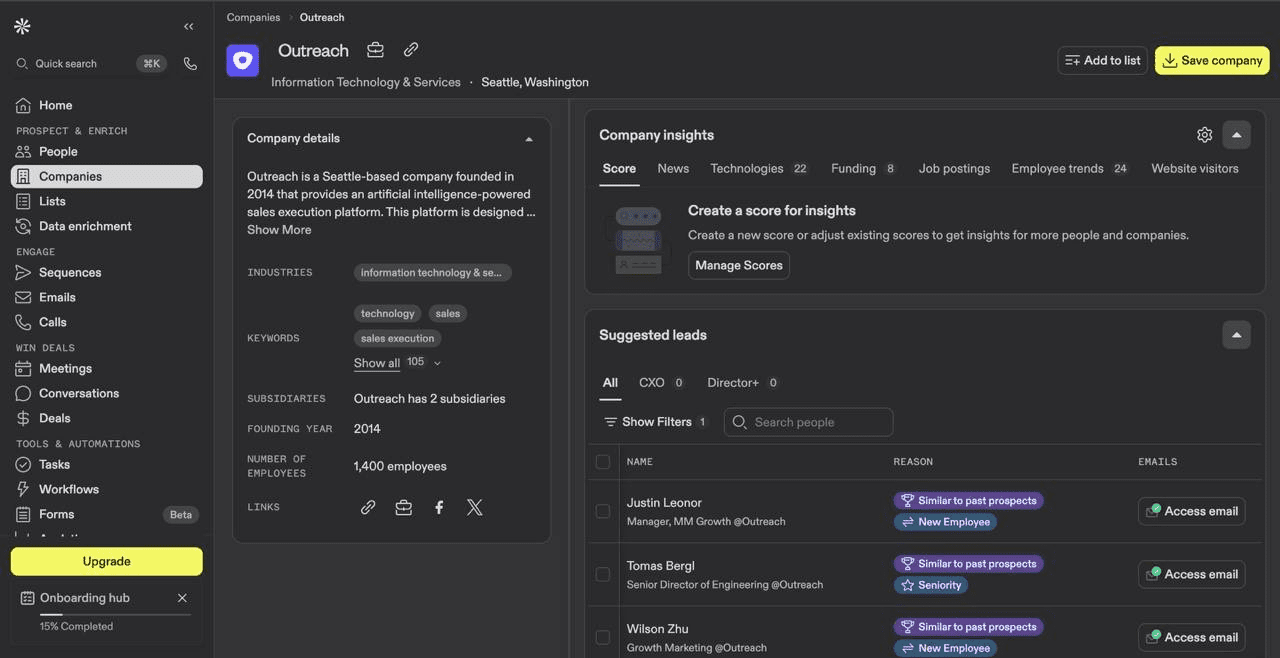Collapse the Suggested leads section
This screenshot has width=1280, height=658.
click(x=1236, y=335)
